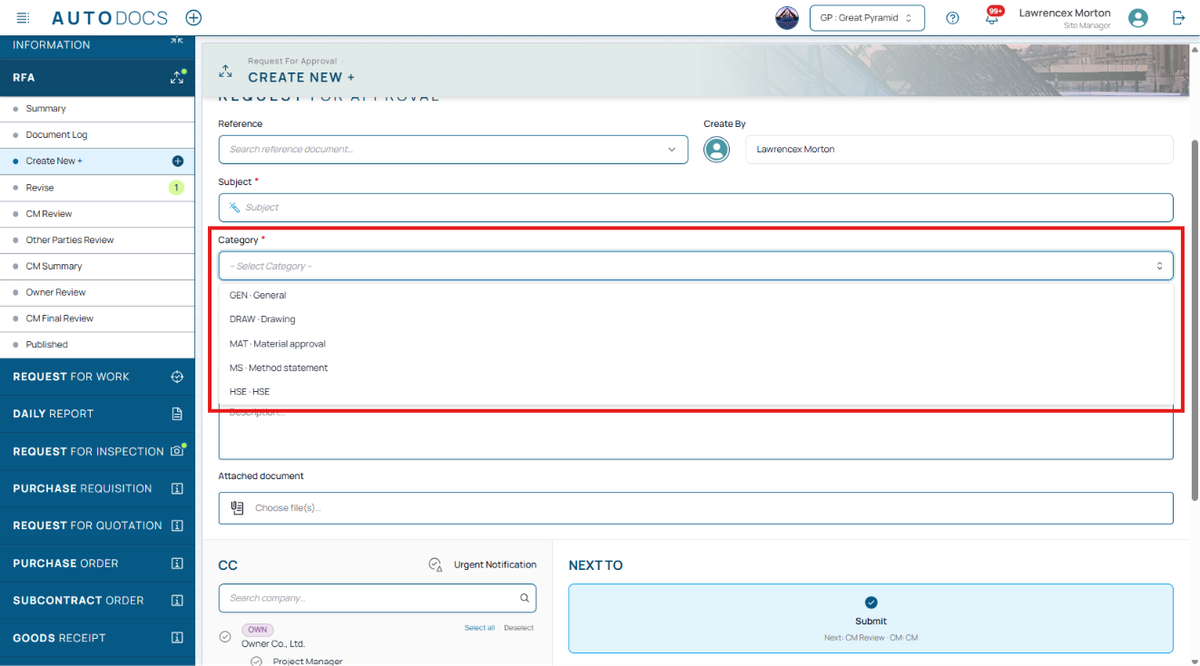Choose MAT - Material approval category

695,343
